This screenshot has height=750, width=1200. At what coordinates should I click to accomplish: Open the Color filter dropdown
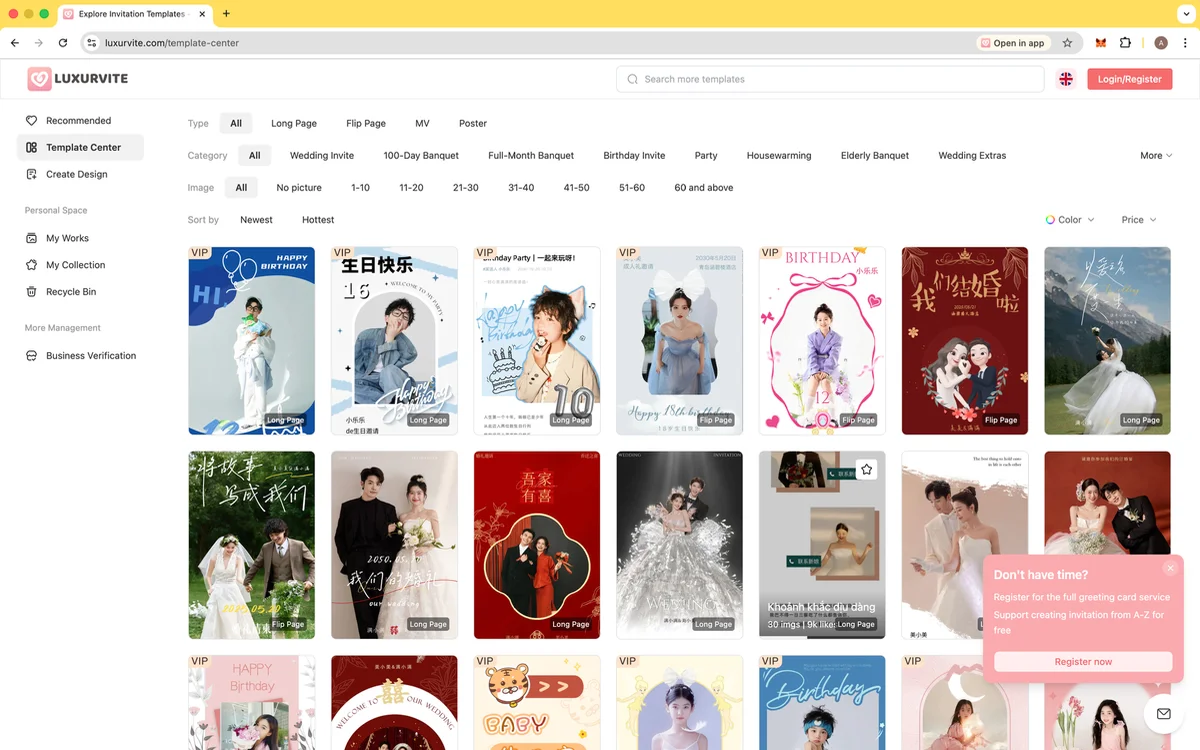(x=1070, y=220)
